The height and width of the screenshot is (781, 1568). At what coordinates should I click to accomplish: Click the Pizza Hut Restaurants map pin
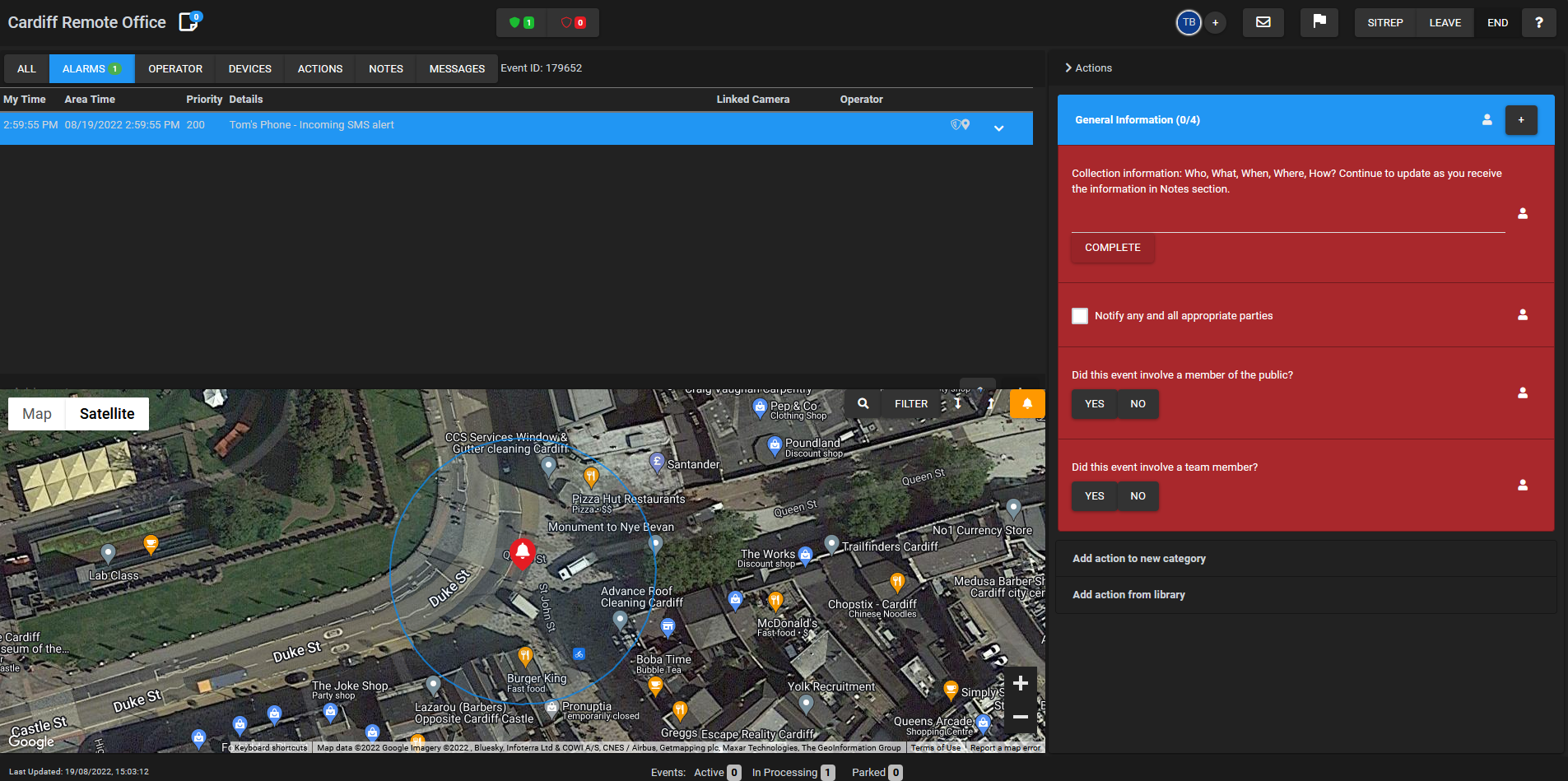coord(591,477)
